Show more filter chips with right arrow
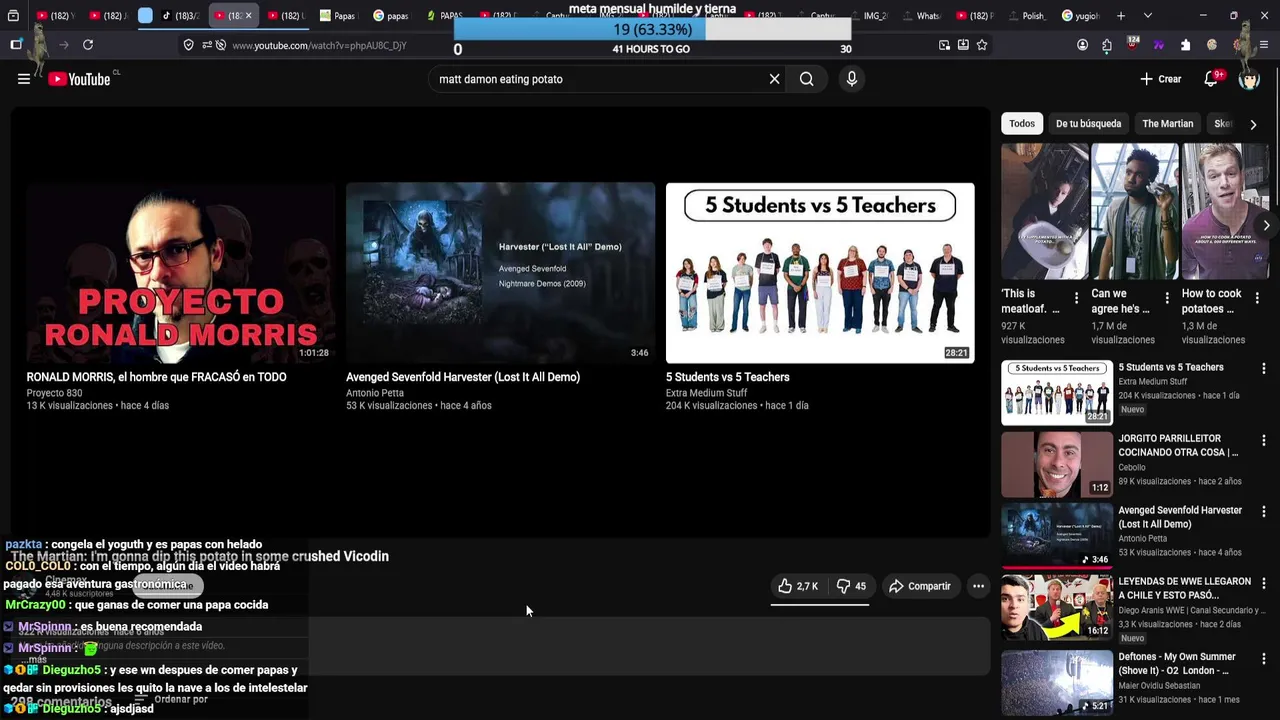This screenshot has height=720, width=1280. pos(1253,124)
